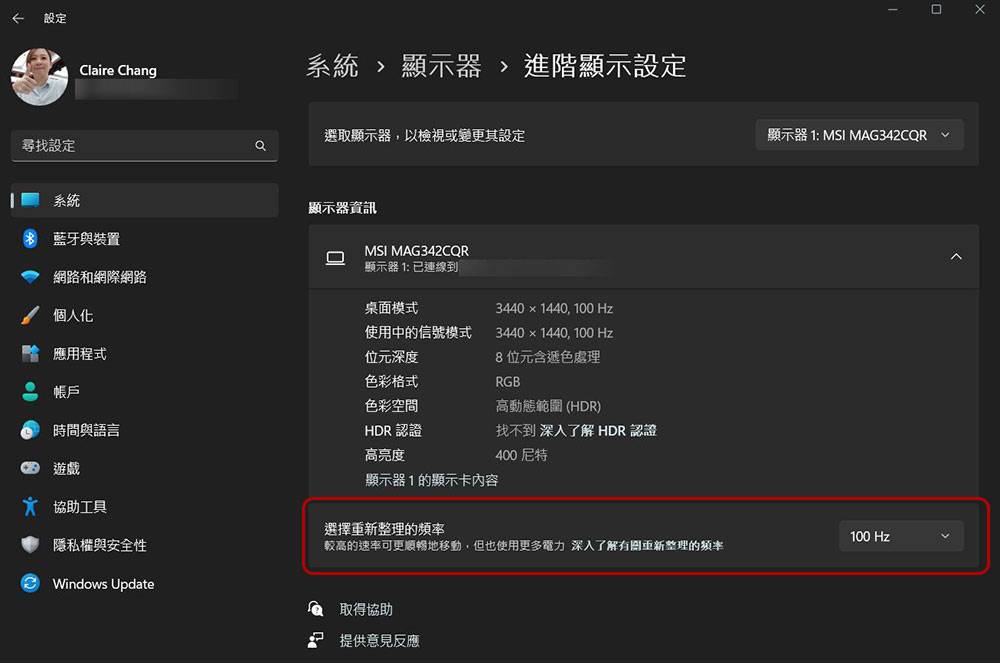The image size is (1000, 663).
Task: Collapse the MSI MAG342CQR display info section
Action: pyautogui.click(x=955, y=257)
